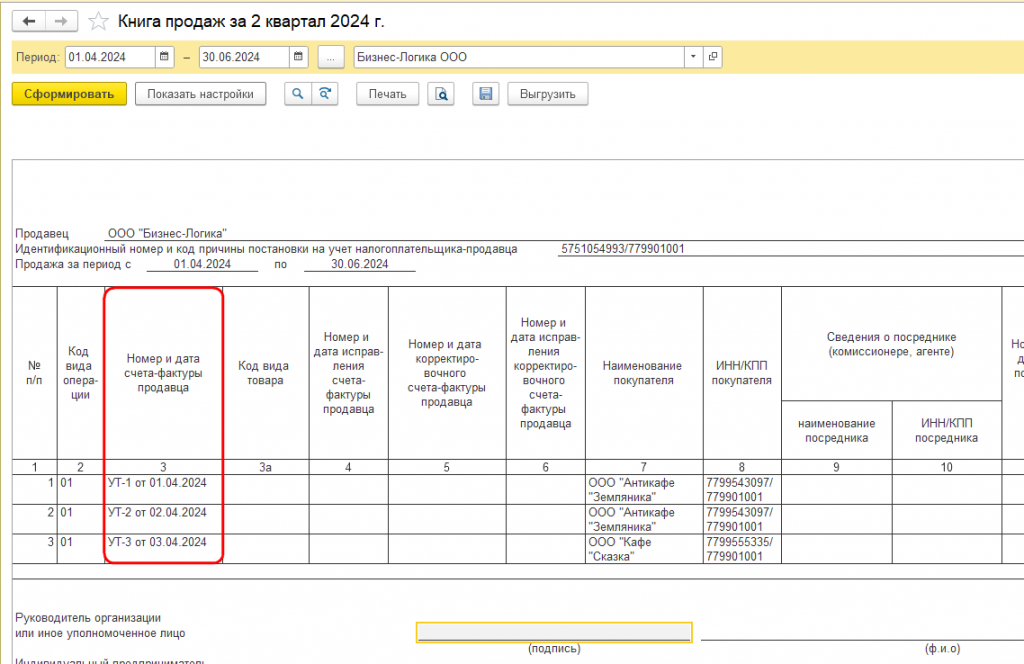The width and height of the screenshot is (1024, 664).
Task: Click the Сформировать button
Action: (69, 94)
